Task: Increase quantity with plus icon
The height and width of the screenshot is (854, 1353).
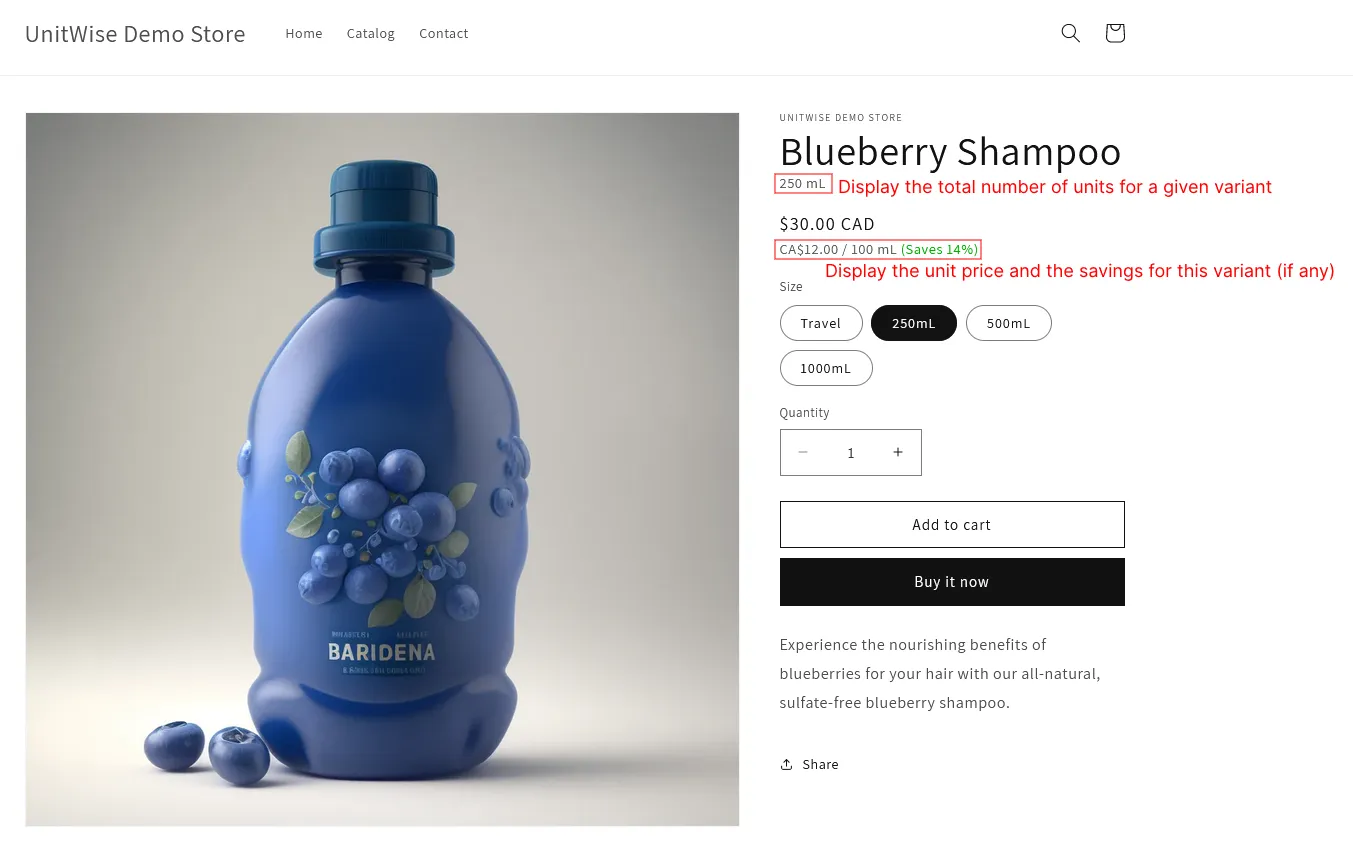Action: (898, 452)
